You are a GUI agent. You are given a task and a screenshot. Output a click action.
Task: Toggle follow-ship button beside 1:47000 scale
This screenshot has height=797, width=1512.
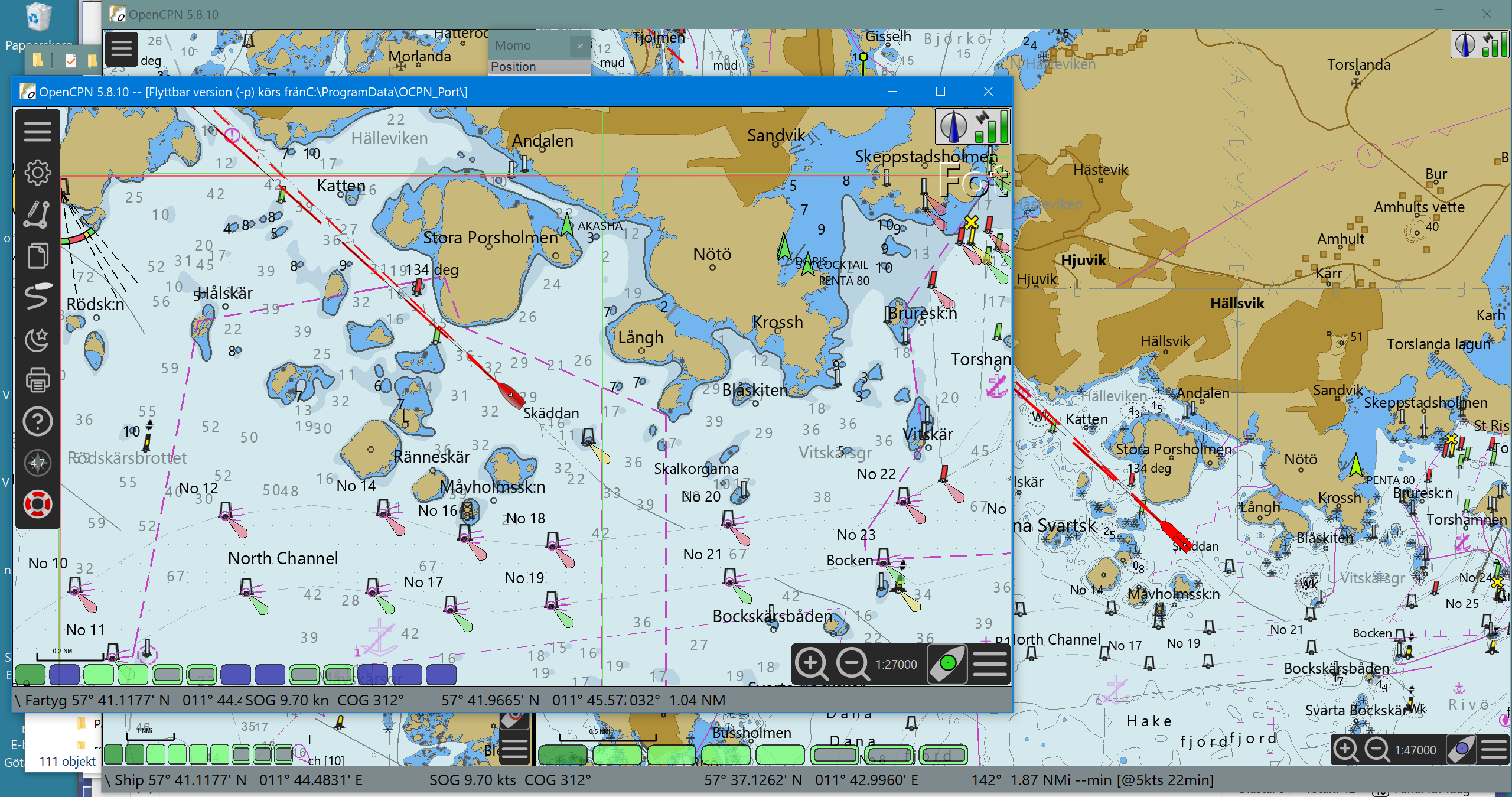1461,750
